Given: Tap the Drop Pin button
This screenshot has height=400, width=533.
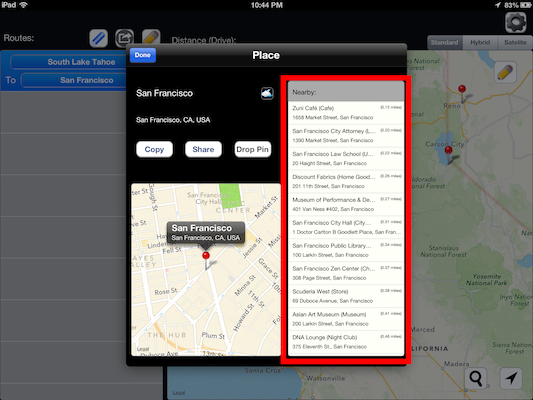Looking at the screenshot, I should point(253,149).
